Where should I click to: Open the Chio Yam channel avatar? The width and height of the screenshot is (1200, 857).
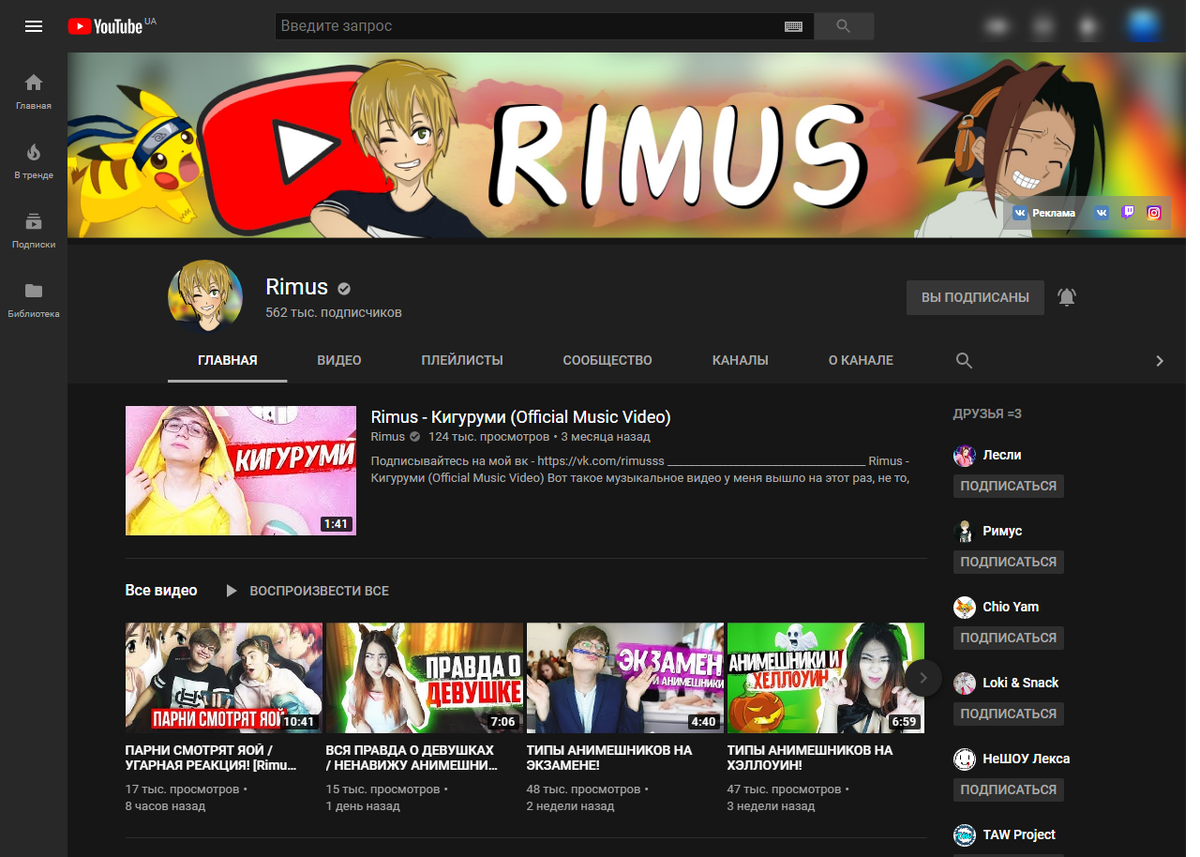(964, 607)
